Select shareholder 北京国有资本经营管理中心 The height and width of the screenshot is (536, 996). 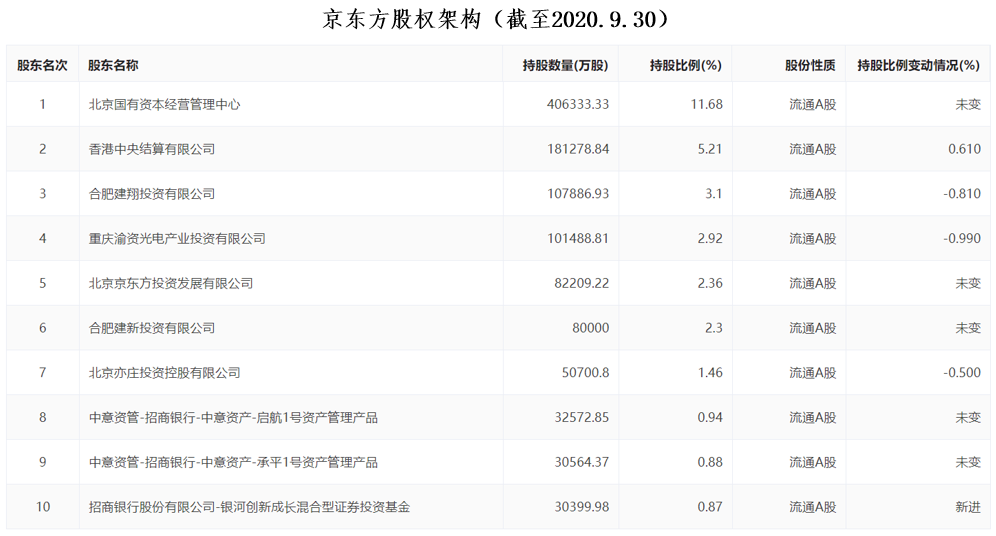click(x=165, y=104)
